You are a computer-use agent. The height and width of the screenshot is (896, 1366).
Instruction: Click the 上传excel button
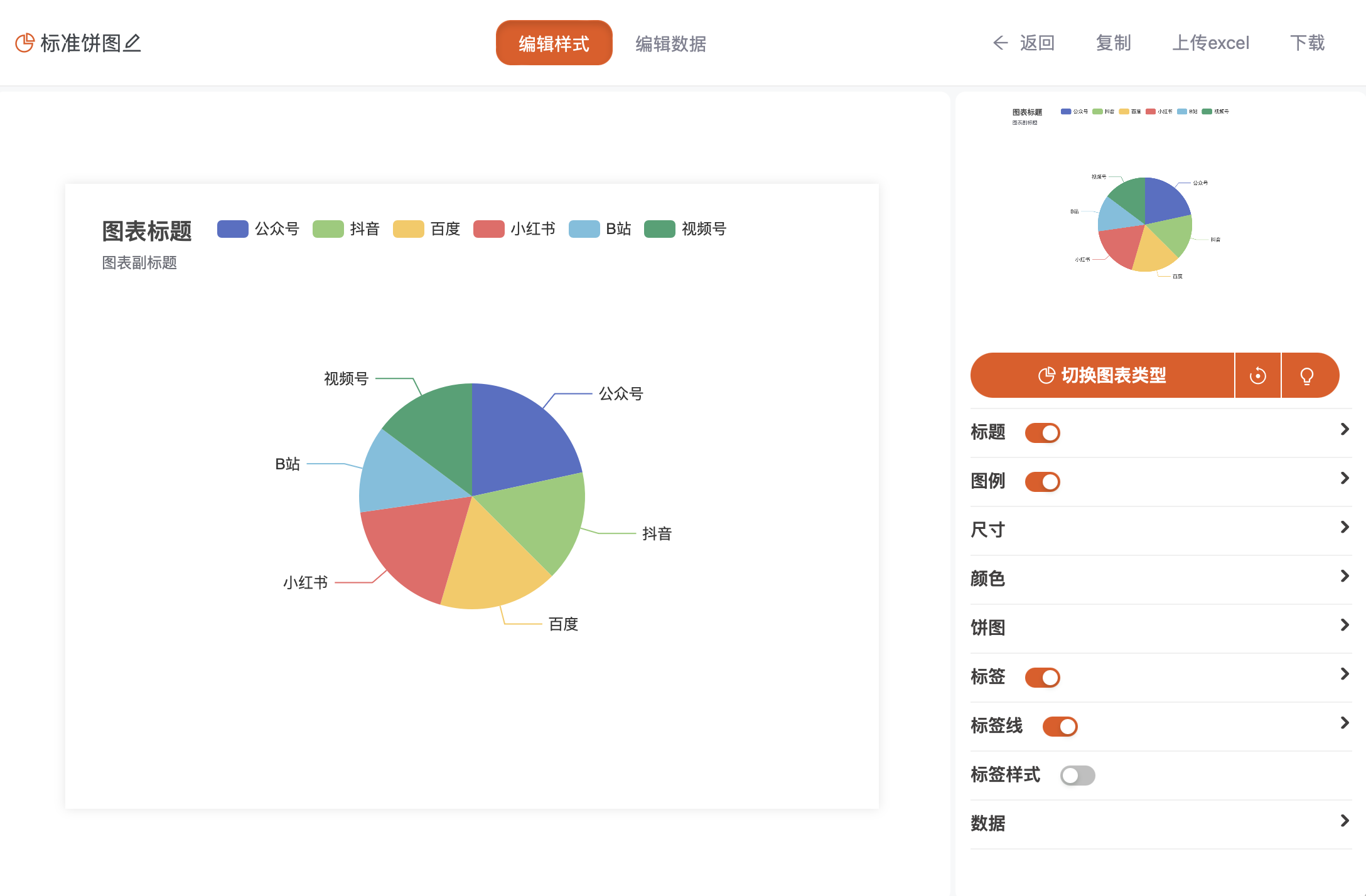[x=1211, y=43]
